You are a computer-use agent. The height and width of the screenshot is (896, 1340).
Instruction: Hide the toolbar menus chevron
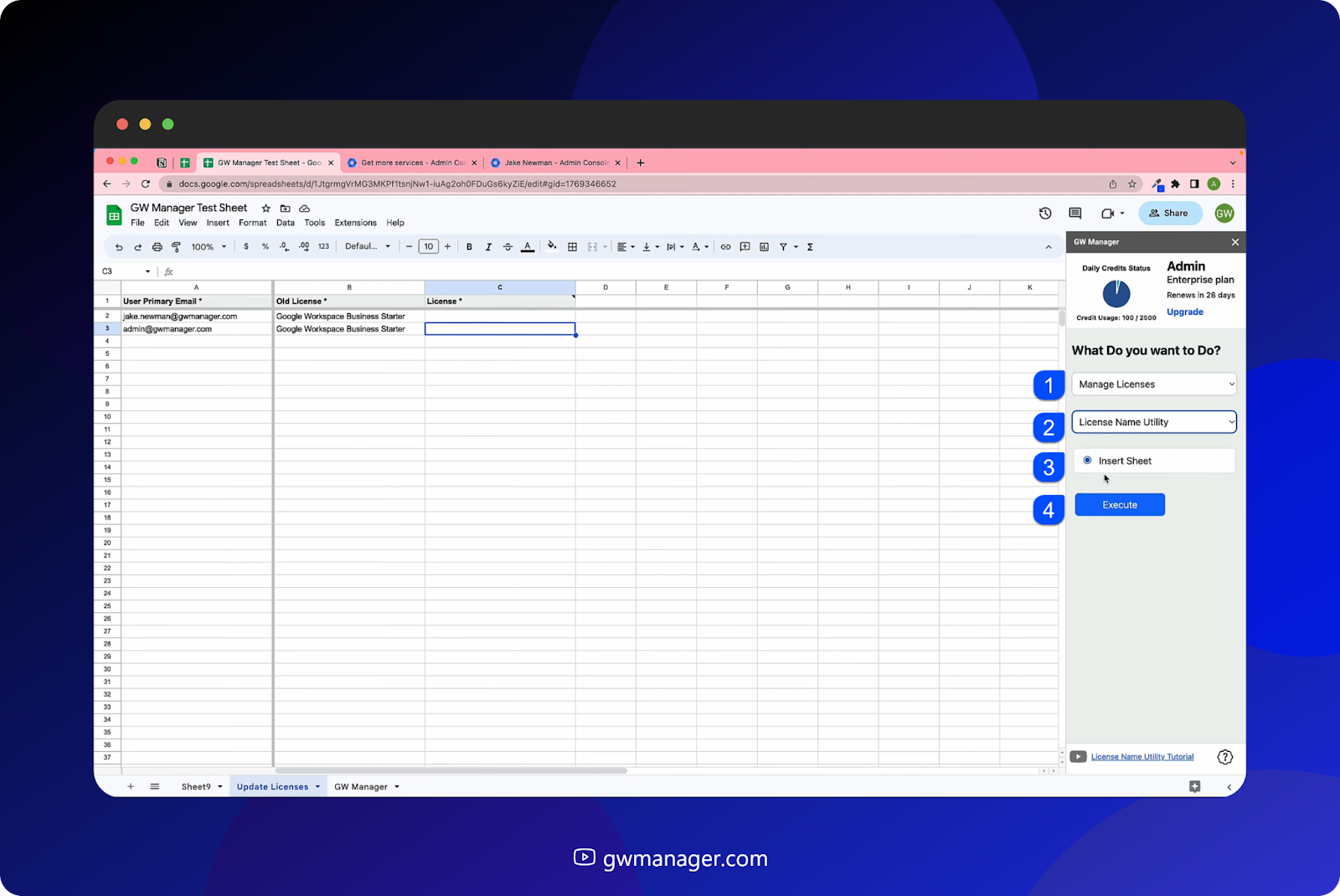pos(1049,247)
